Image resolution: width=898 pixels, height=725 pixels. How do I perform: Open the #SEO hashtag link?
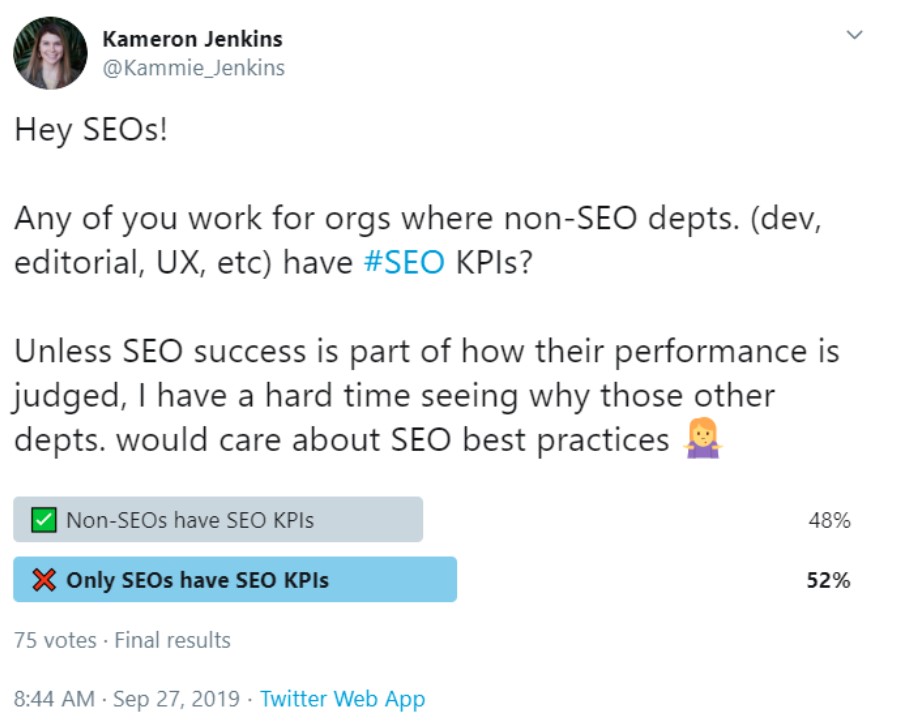406,263
